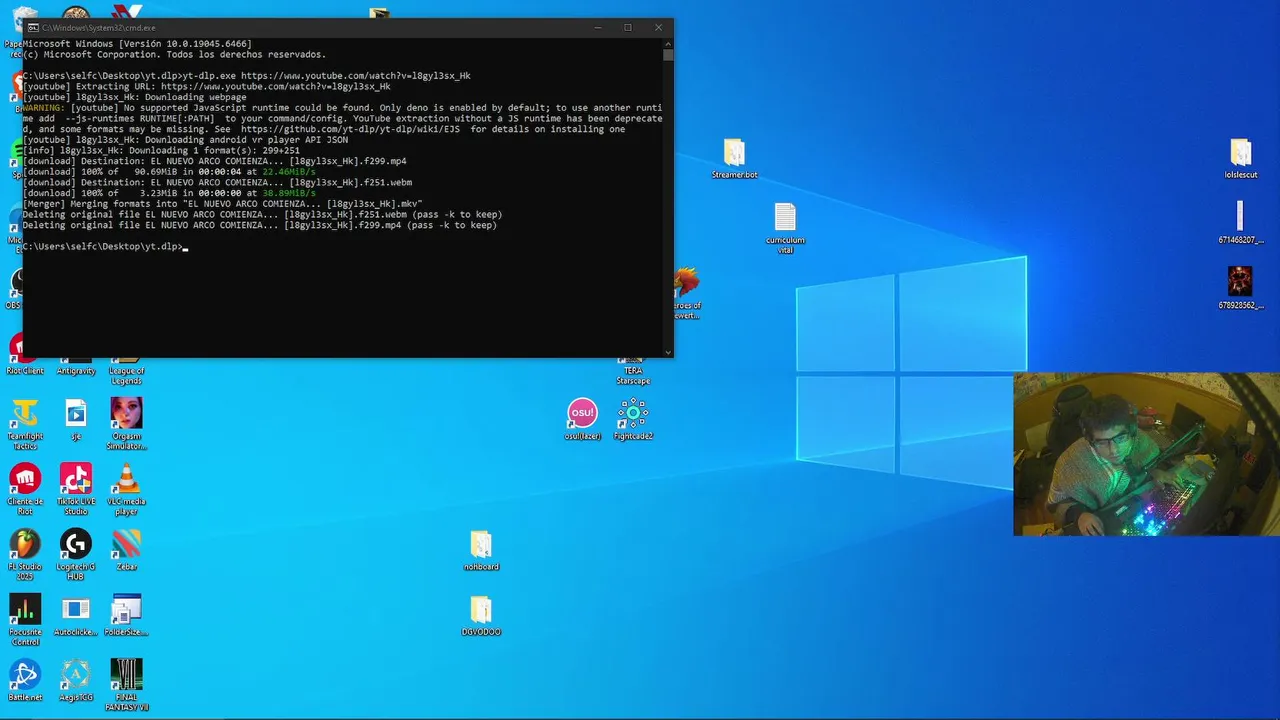Click the cmd.exe window title text
This screenshot has width=1280, height=720.
(99, 28)
